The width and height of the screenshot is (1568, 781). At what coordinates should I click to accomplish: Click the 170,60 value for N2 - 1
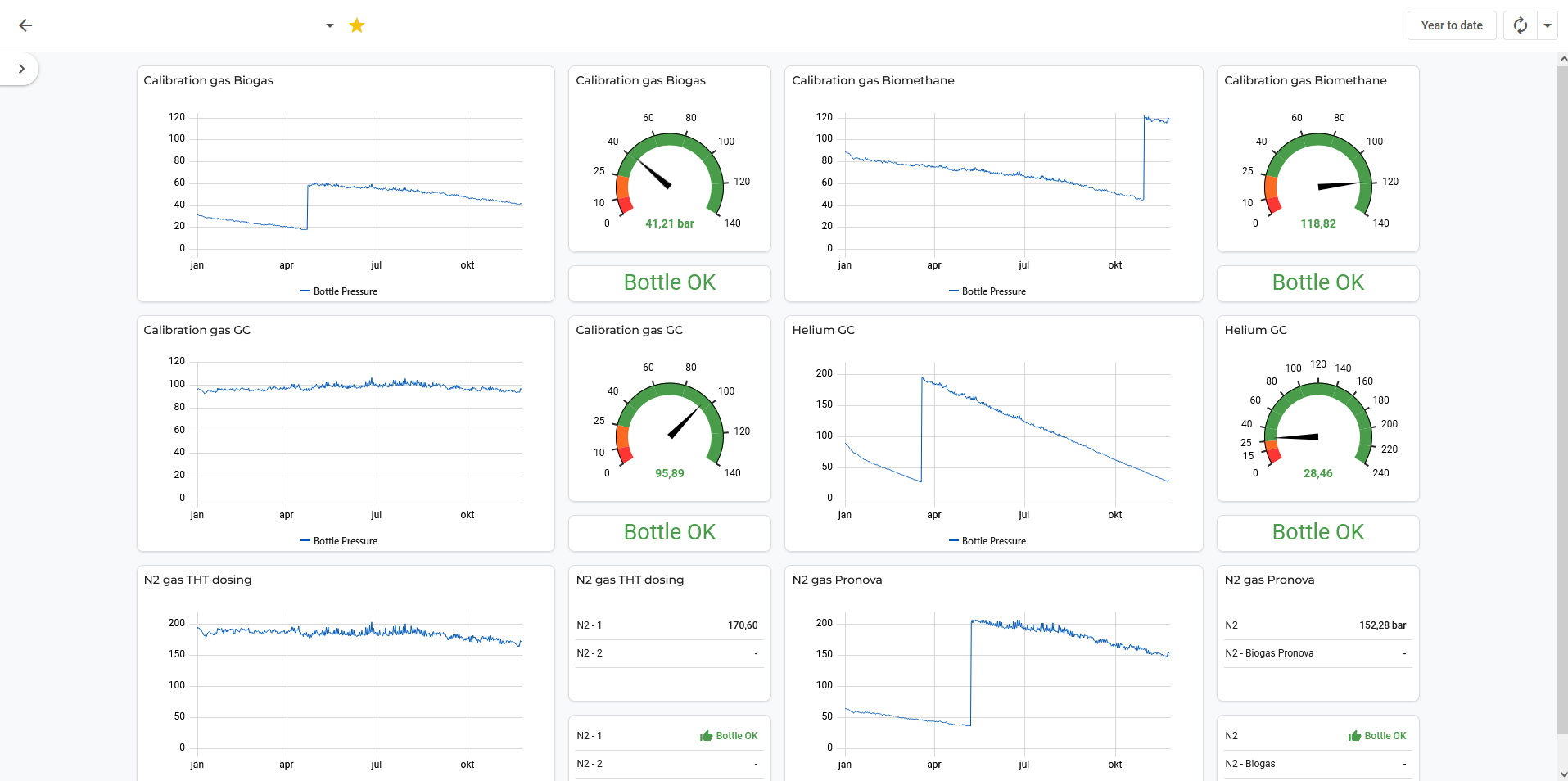point(743,625)
